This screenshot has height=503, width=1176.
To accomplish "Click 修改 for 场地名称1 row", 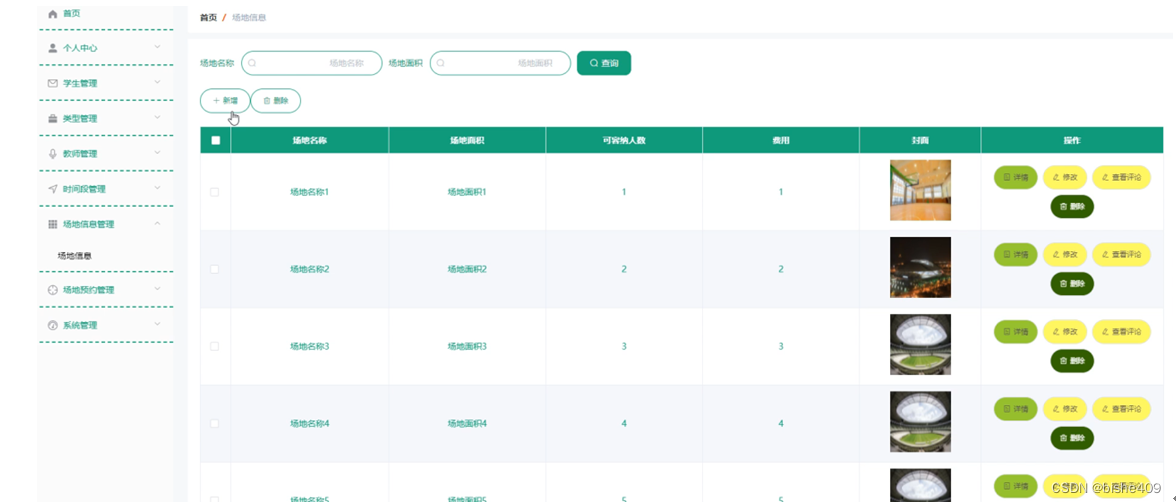I will click(x=1065, y=178).
